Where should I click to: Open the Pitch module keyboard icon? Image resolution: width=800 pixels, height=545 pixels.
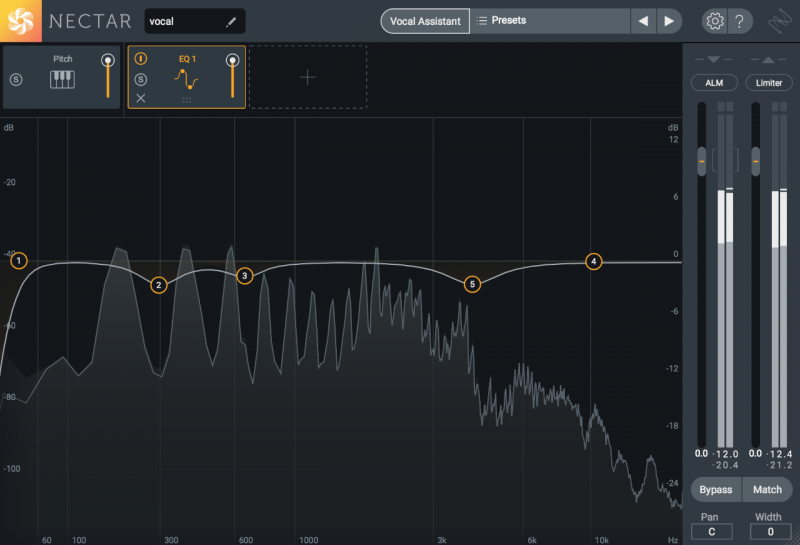62,80
